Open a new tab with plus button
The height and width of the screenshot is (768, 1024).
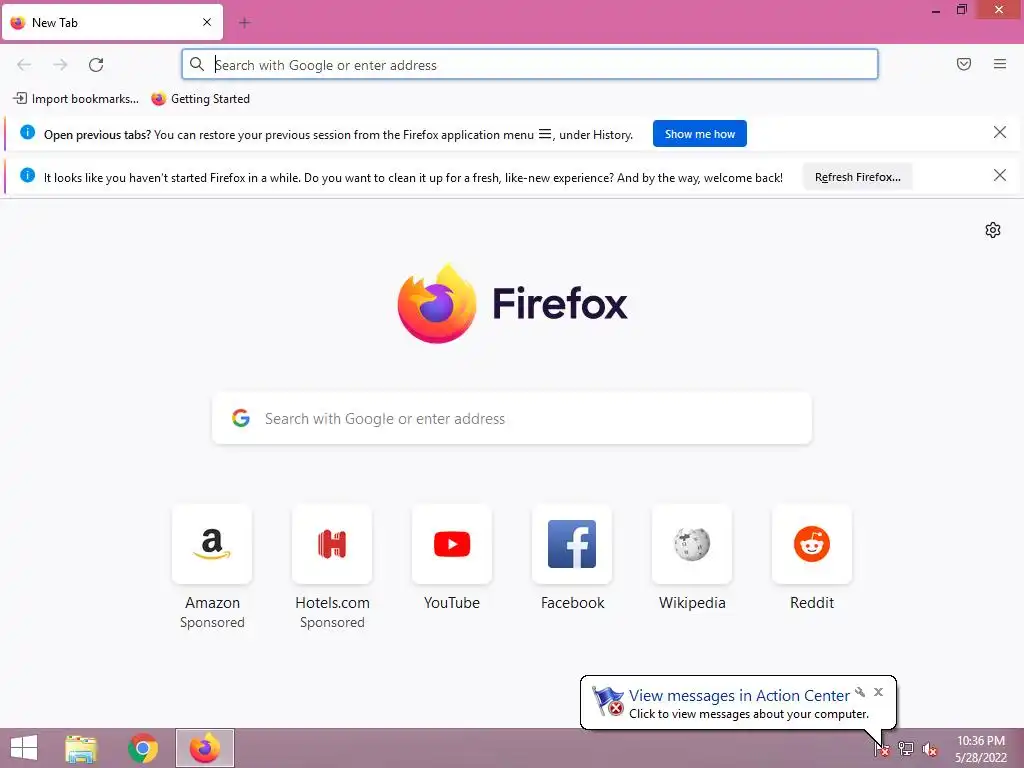(x=244, y=23)
